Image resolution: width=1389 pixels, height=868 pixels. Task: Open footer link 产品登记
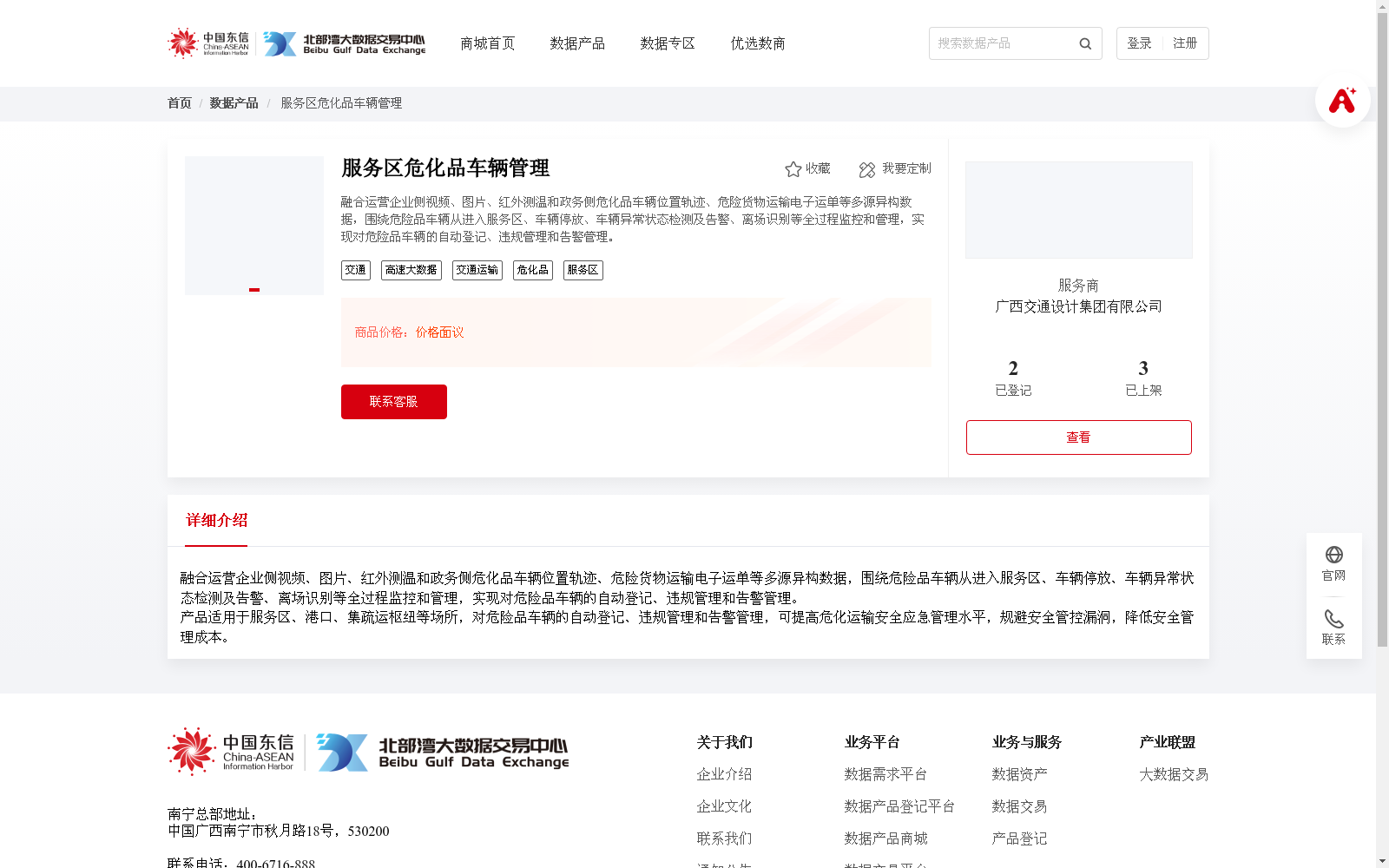point(1019,838)
